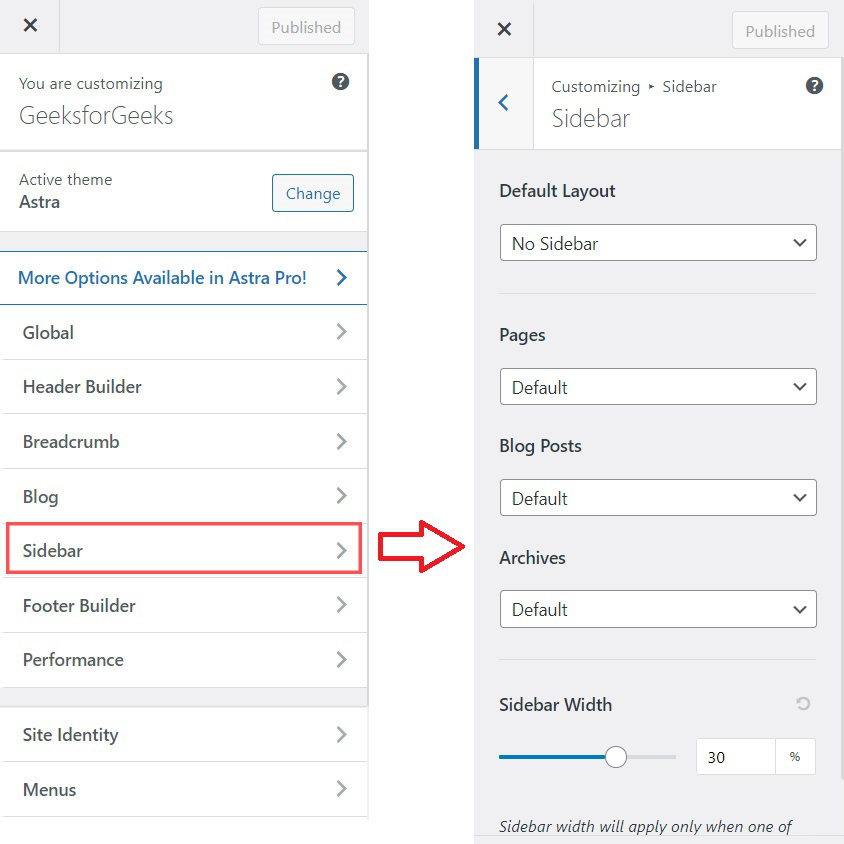Open the Default Layout dropdown

click(x=657, y=243)
